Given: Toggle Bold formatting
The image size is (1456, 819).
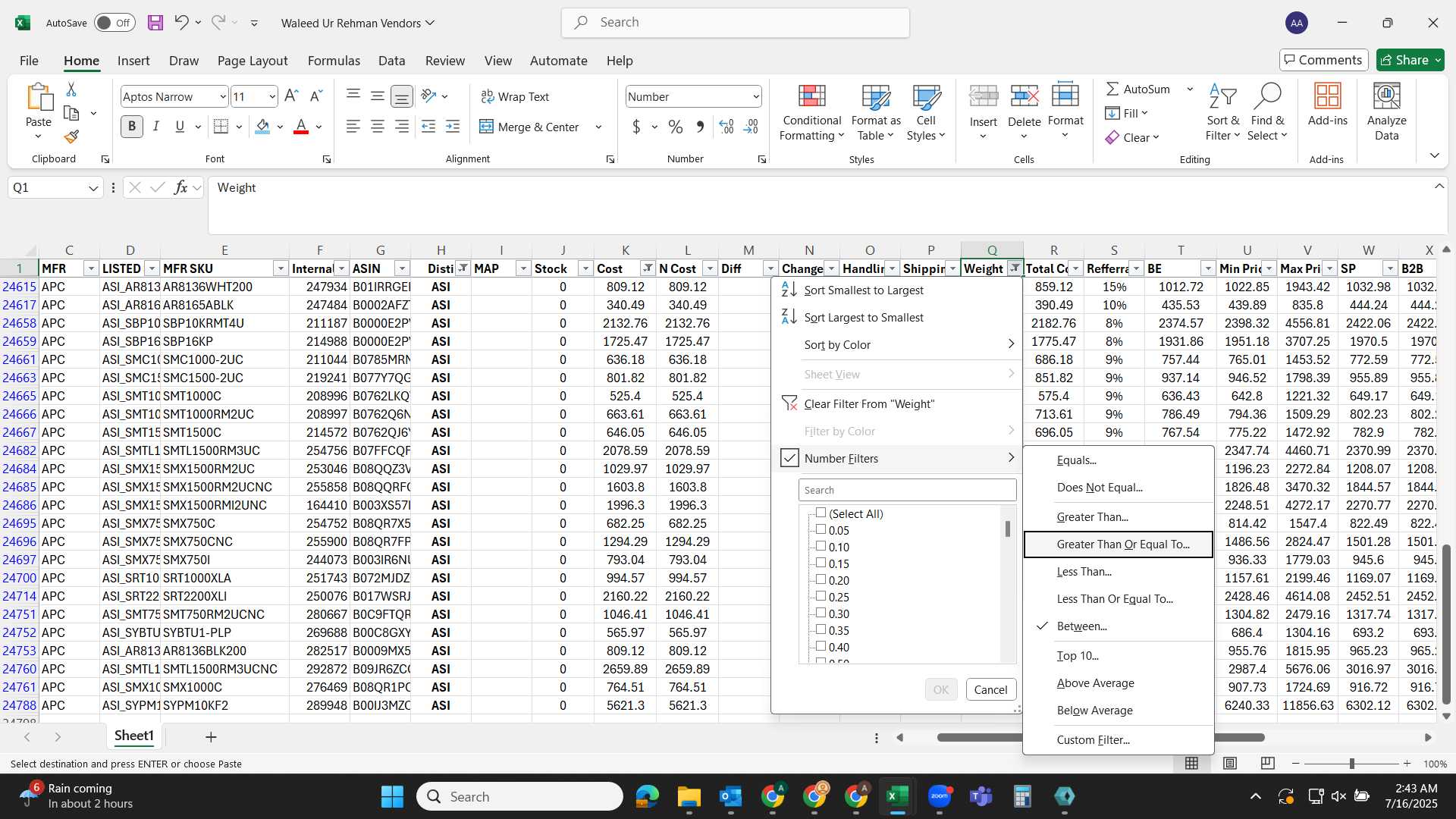Looking at the screenshot, I should coord(132,127).
